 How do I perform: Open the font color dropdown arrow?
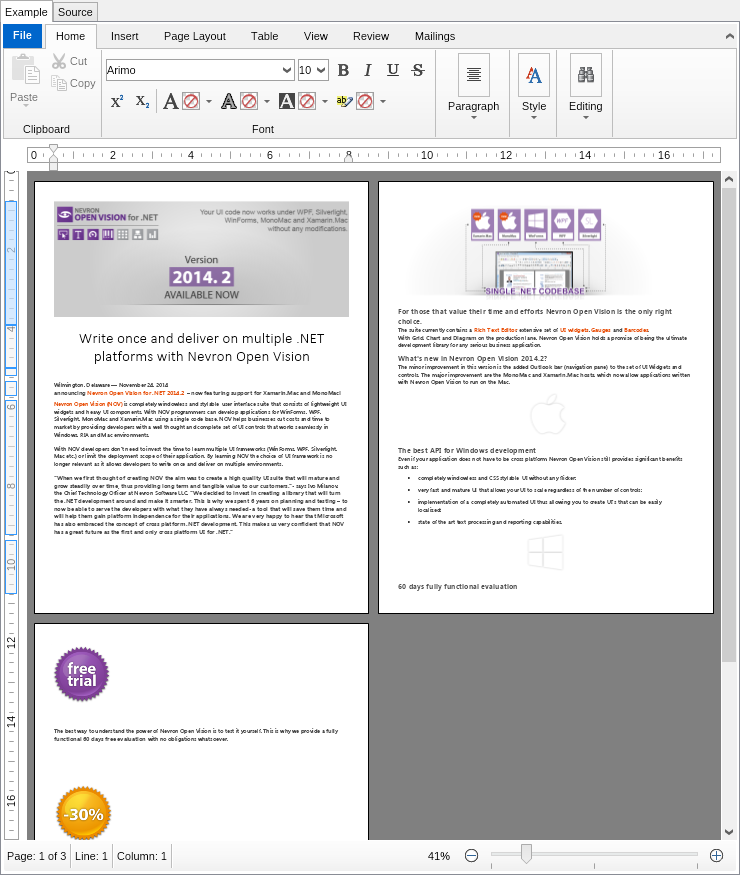(x=209, y=102)
